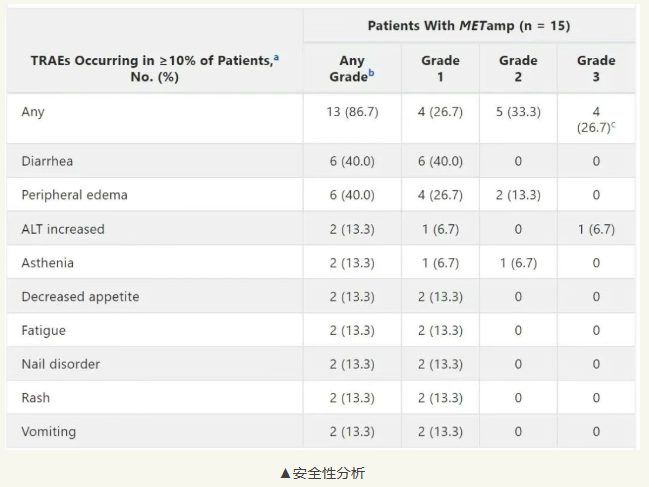
Task: Click the ALT increased Grade 3 '1 (6.7)' cell
Action: (x=596, y=229)
